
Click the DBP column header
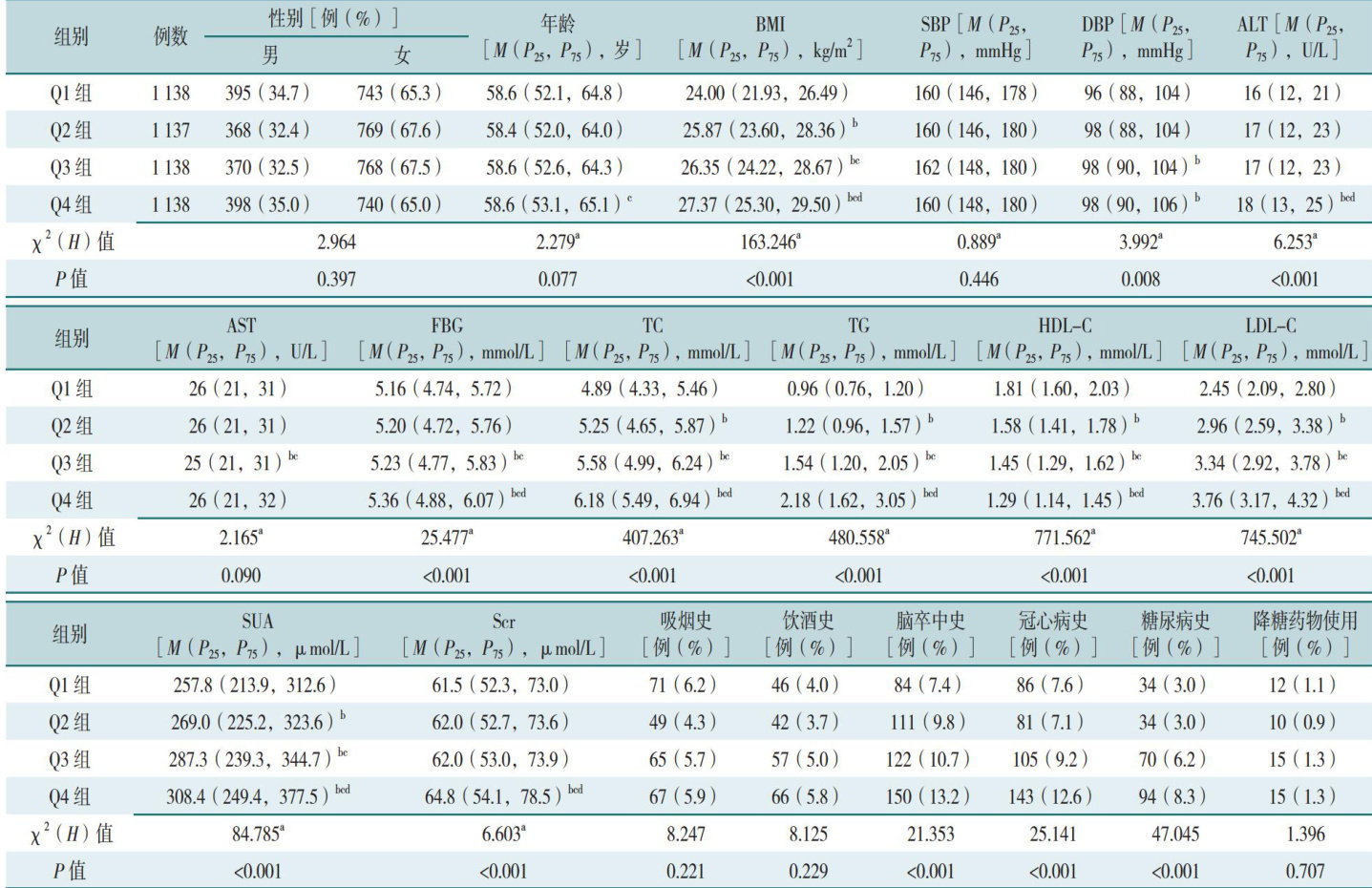[x=1136, y=37]
